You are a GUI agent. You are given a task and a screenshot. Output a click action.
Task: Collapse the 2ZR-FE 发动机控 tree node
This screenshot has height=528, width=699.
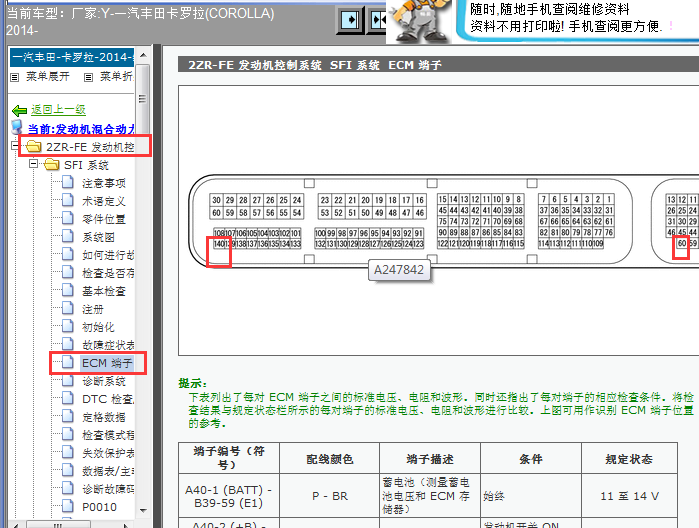point(15,146)
